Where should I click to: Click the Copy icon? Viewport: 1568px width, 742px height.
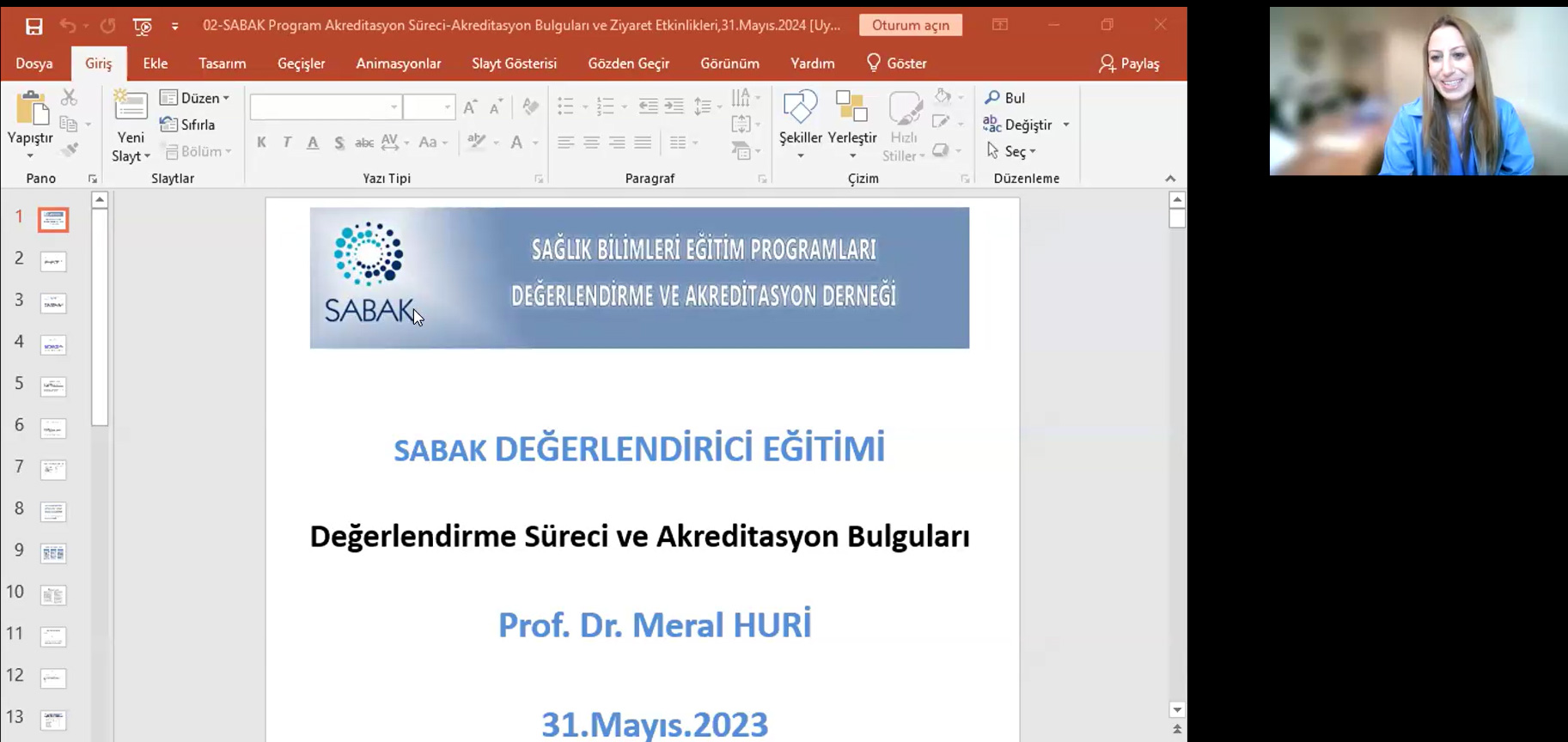[x=69, y=125]
